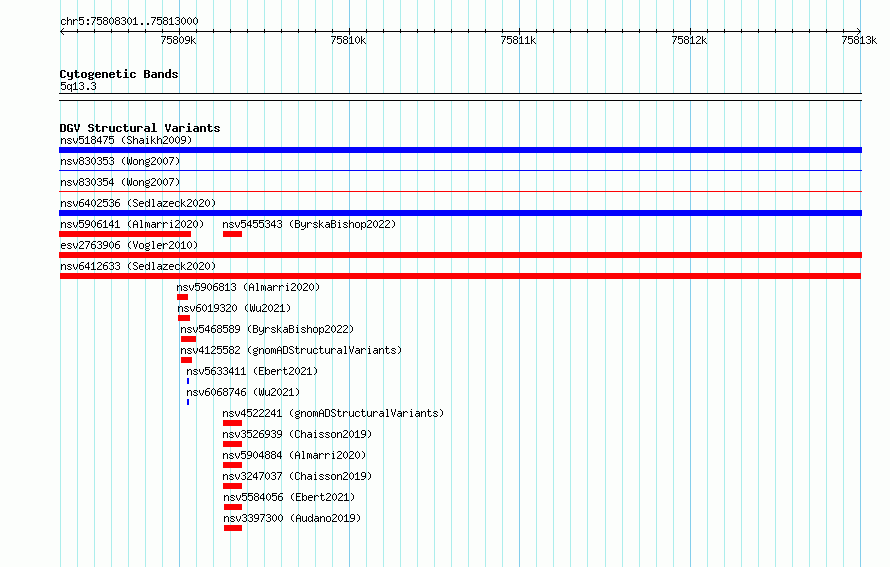Open the esv2763906 (Vogler2010) label
The height and width of the screenshot is (567, 890).
pyautogui.click(x=129, y=245)
